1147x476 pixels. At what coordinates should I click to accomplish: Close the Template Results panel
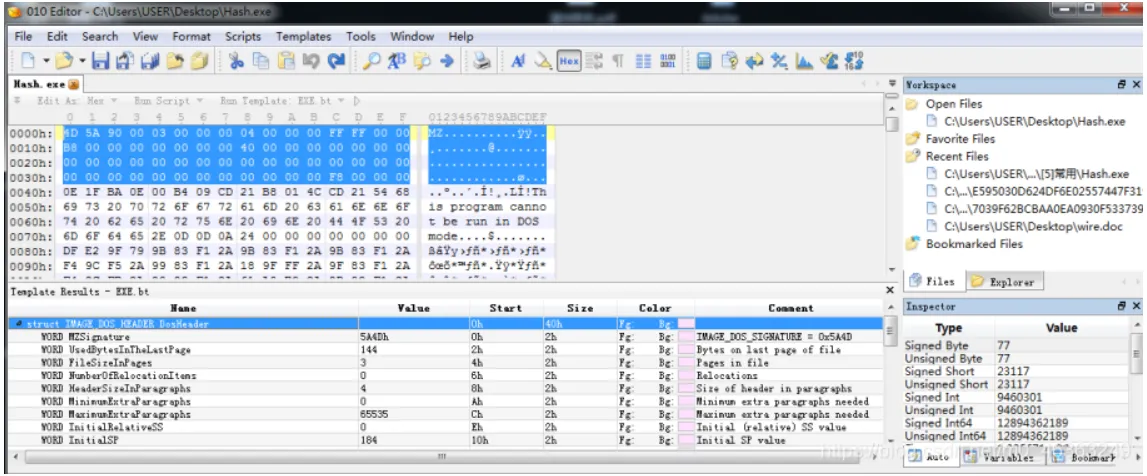point(890,290)
